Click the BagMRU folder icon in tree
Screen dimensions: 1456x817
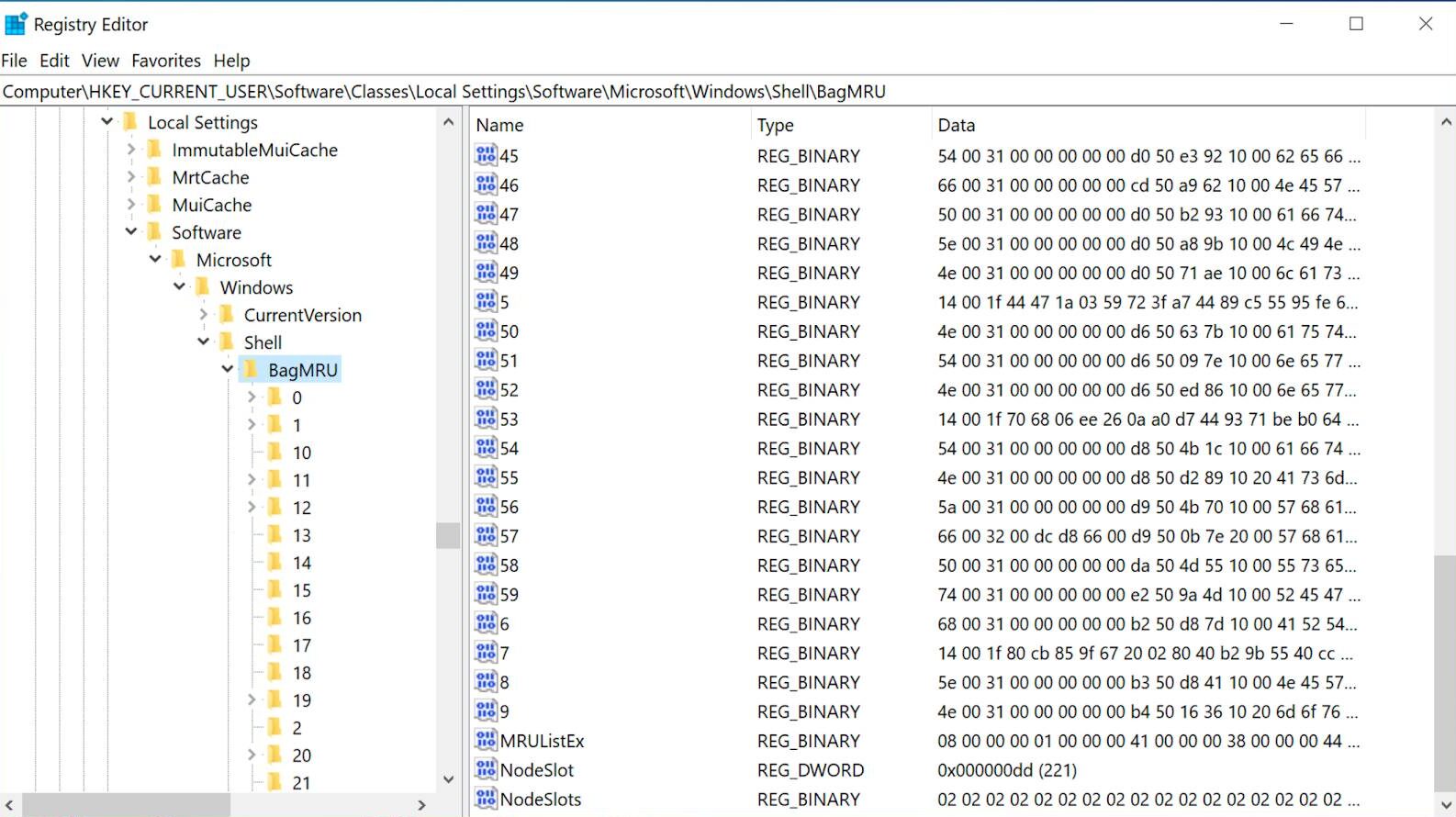[x=252, y=370]
